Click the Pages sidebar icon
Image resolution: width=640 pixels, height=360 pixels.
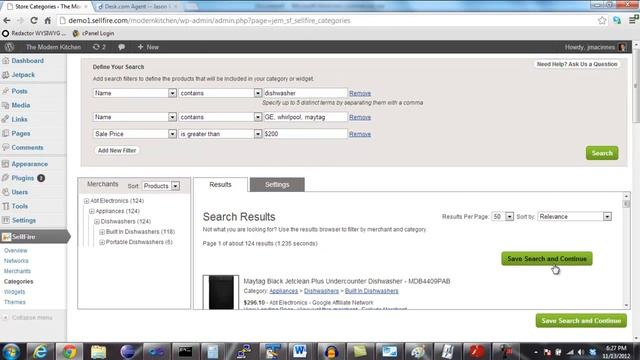click(5, 133)
